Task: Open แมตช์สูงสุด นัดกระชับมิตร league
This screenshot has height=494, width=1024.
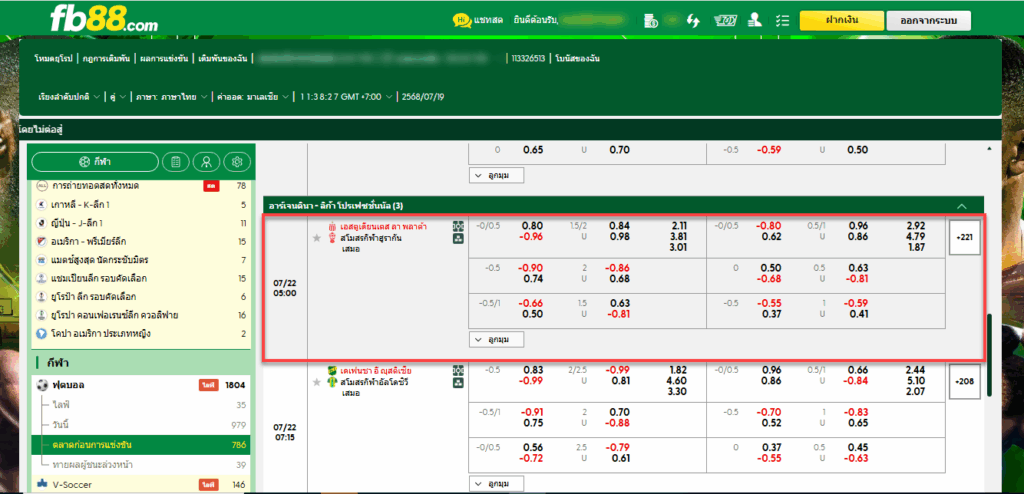Action: (x=140, y=260)
